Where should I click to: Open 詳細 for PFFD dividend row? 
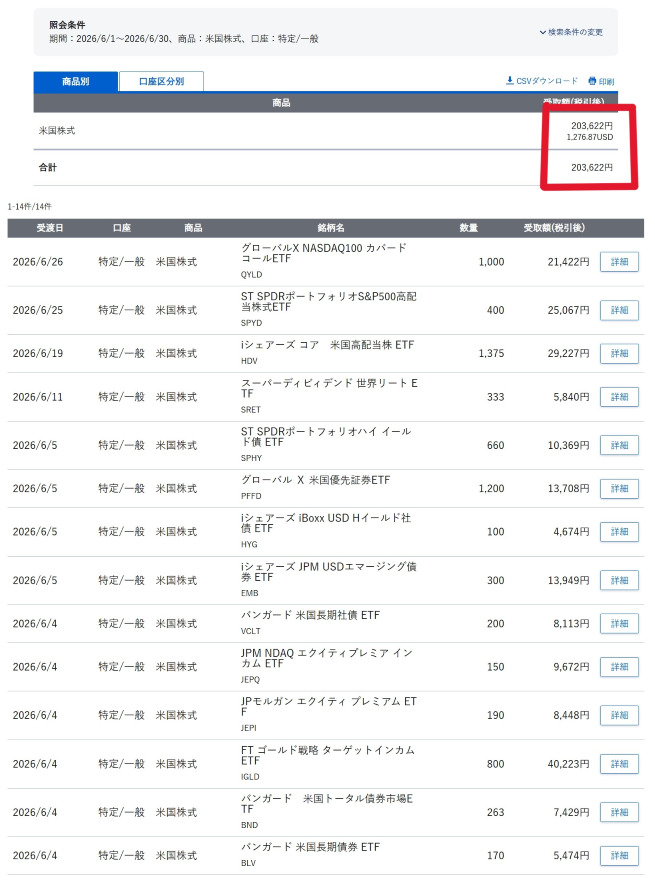(619, 489)
